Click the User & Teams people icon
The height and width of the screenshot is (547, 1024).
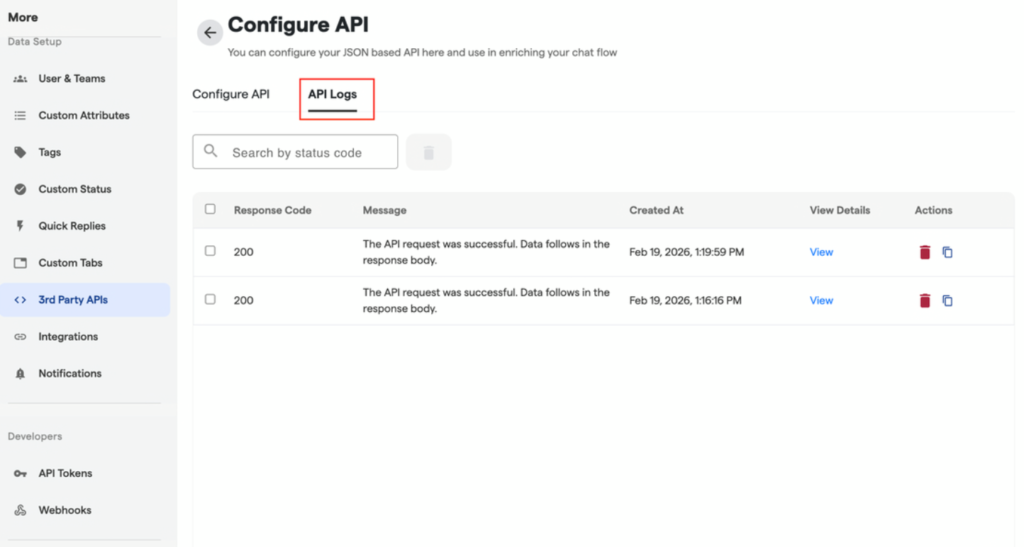click(20, 79)
